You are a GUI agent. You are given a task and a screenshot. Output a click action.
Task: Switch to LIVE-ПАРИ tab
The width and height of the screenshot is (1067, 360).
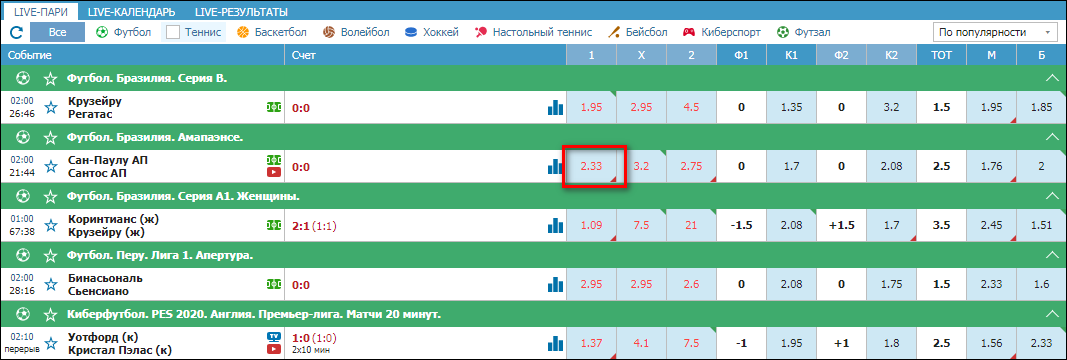tap(42, 12)
